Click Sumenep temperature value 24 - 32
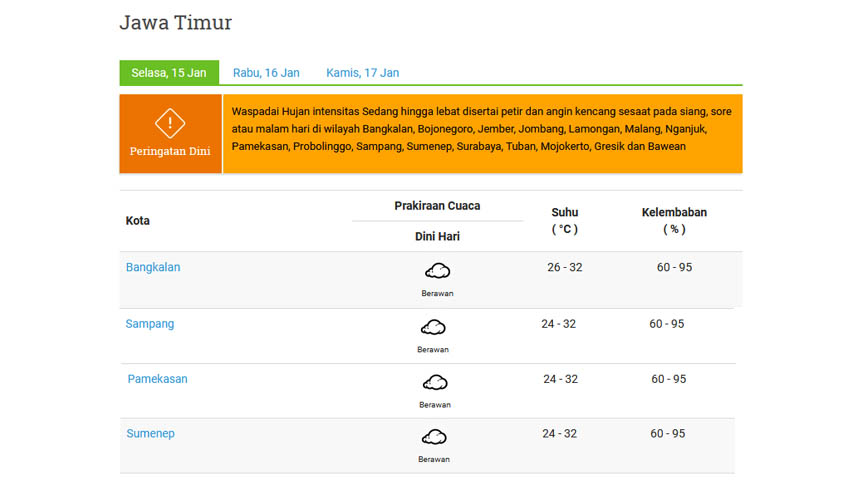 pyautogui.click(x=559, y=433)
